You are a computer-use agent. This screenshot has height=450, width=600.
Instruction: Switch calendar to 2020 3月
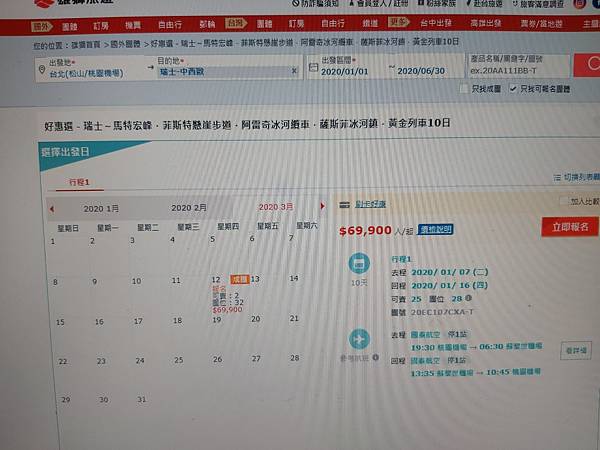point(276,207)
